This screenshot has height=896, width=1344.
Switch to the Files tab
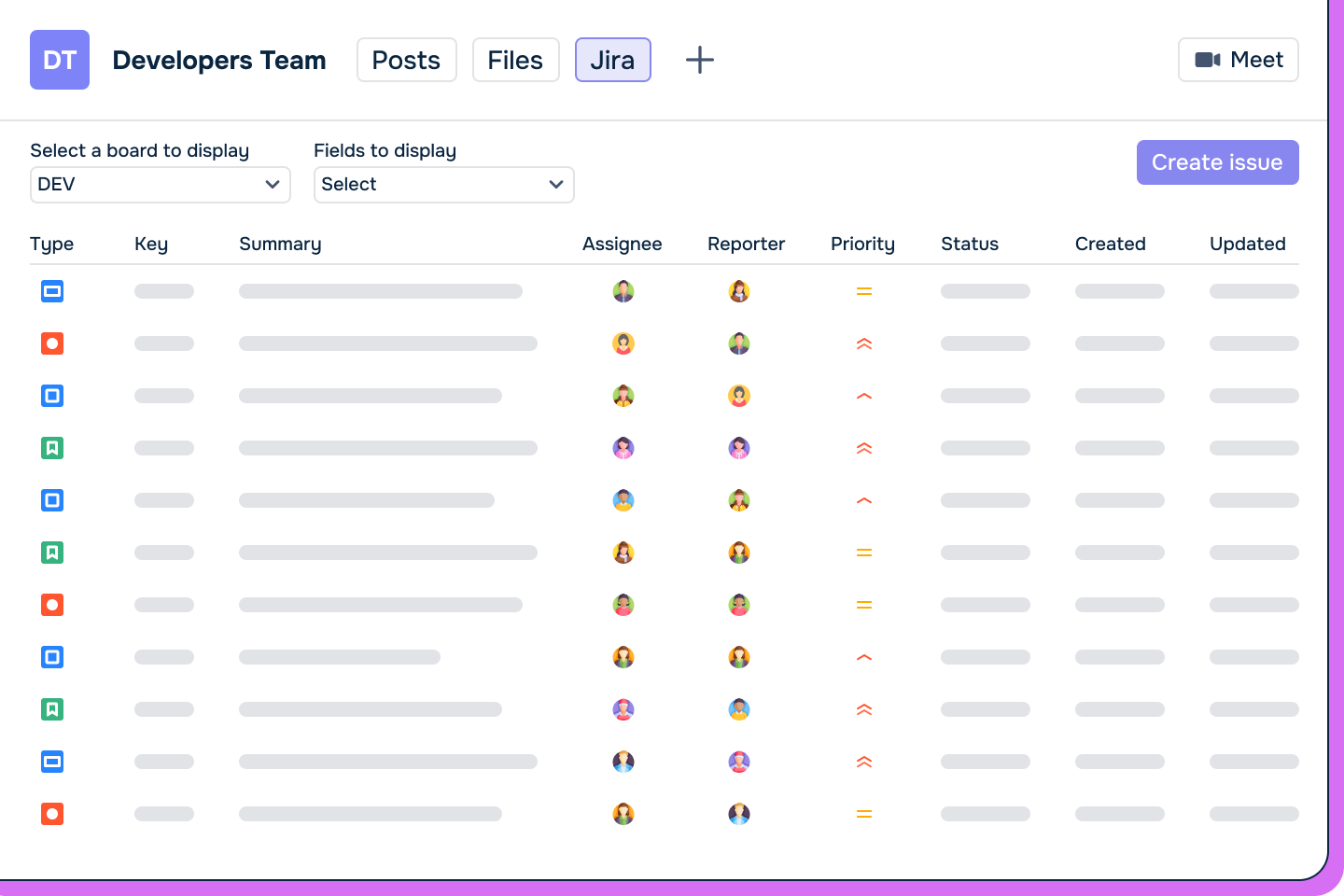tap(515, 60)
